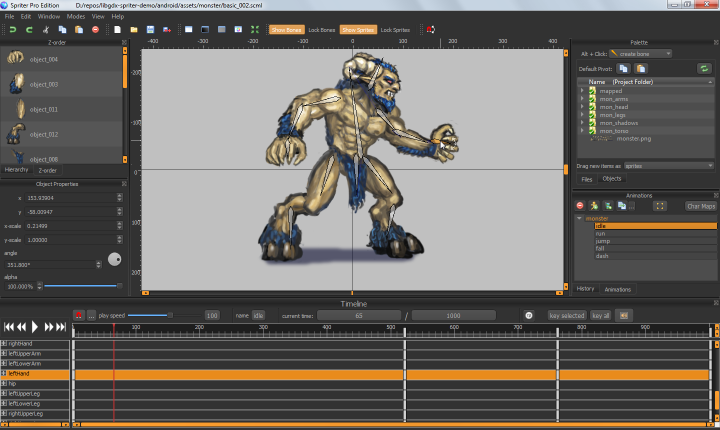Switch to the History tab

pyautogui.click(x=585, y=289)
